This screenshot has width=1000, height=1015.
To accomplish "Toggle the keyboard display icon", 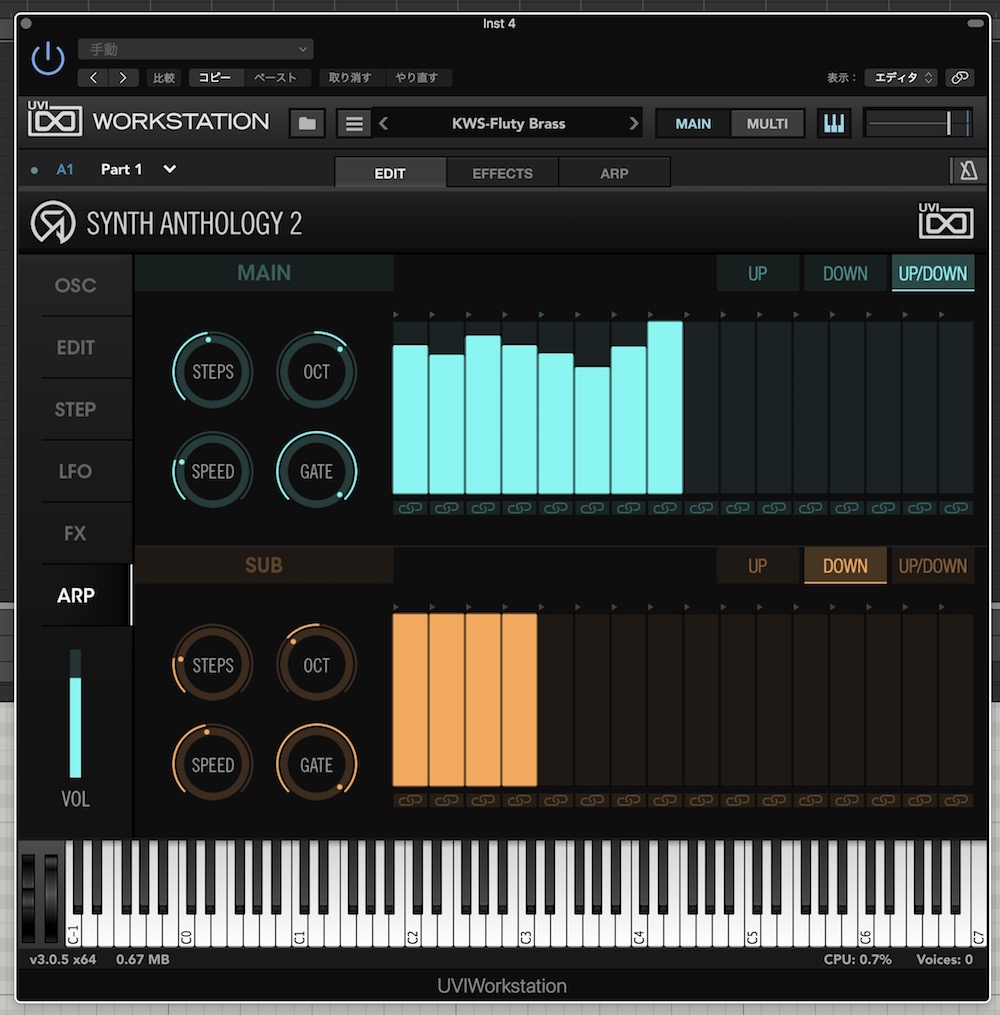I will [x=834, y=123].
